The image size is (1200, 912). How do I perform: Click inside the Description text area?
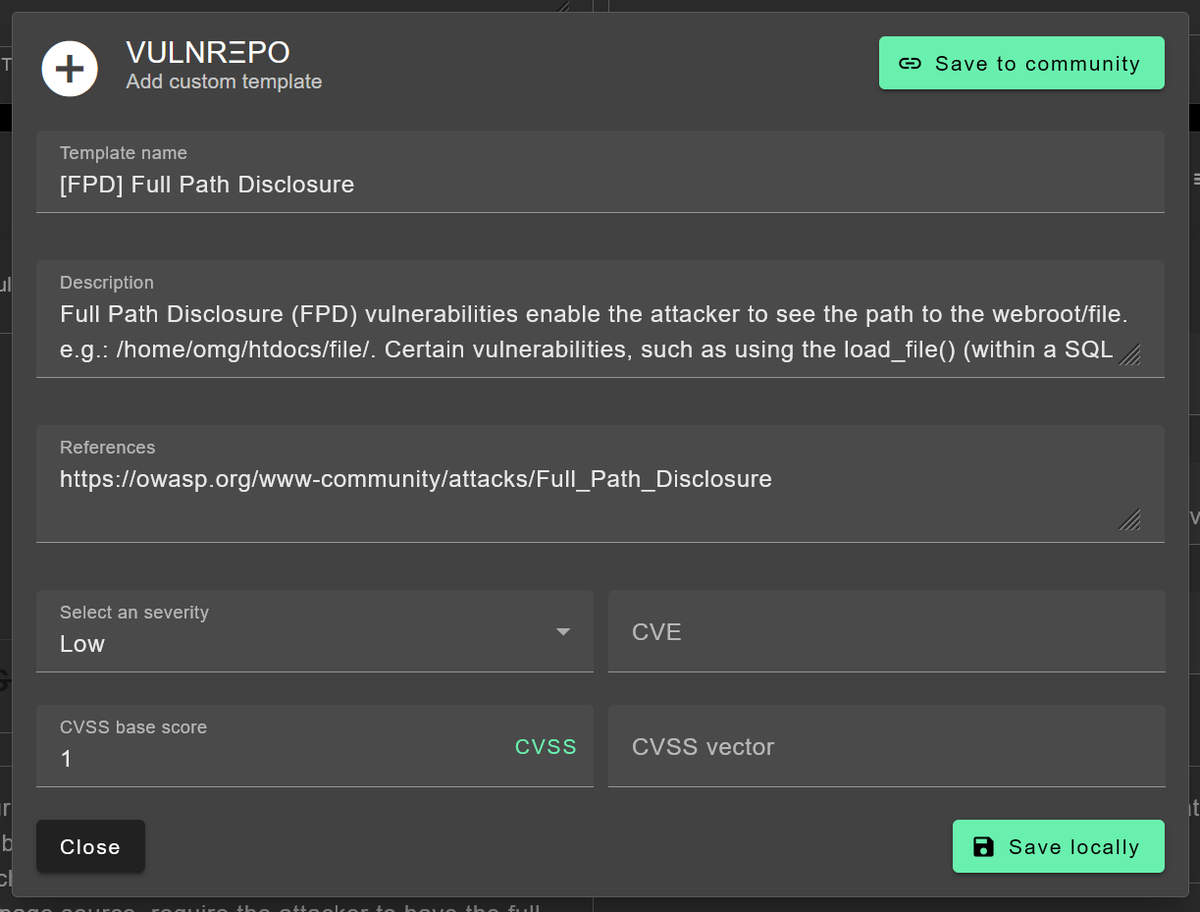click(600, 319)
